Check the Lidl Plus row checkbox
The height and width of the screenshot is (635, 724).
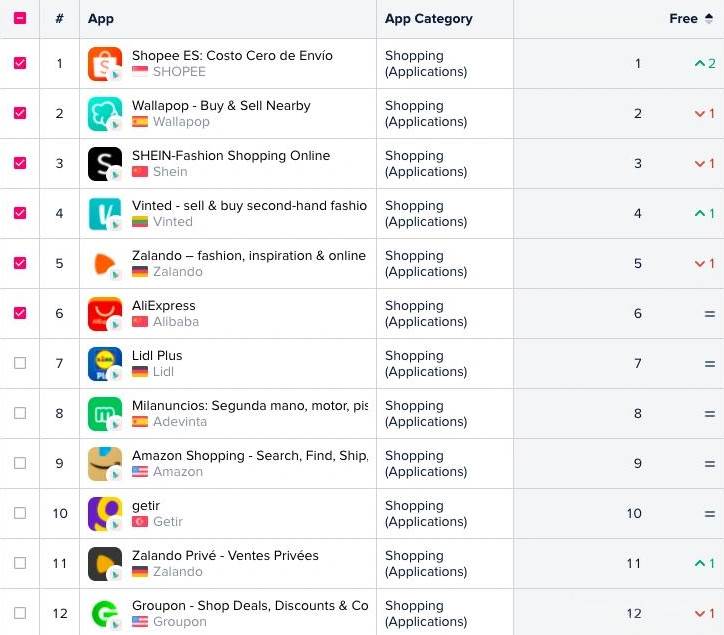20,363
